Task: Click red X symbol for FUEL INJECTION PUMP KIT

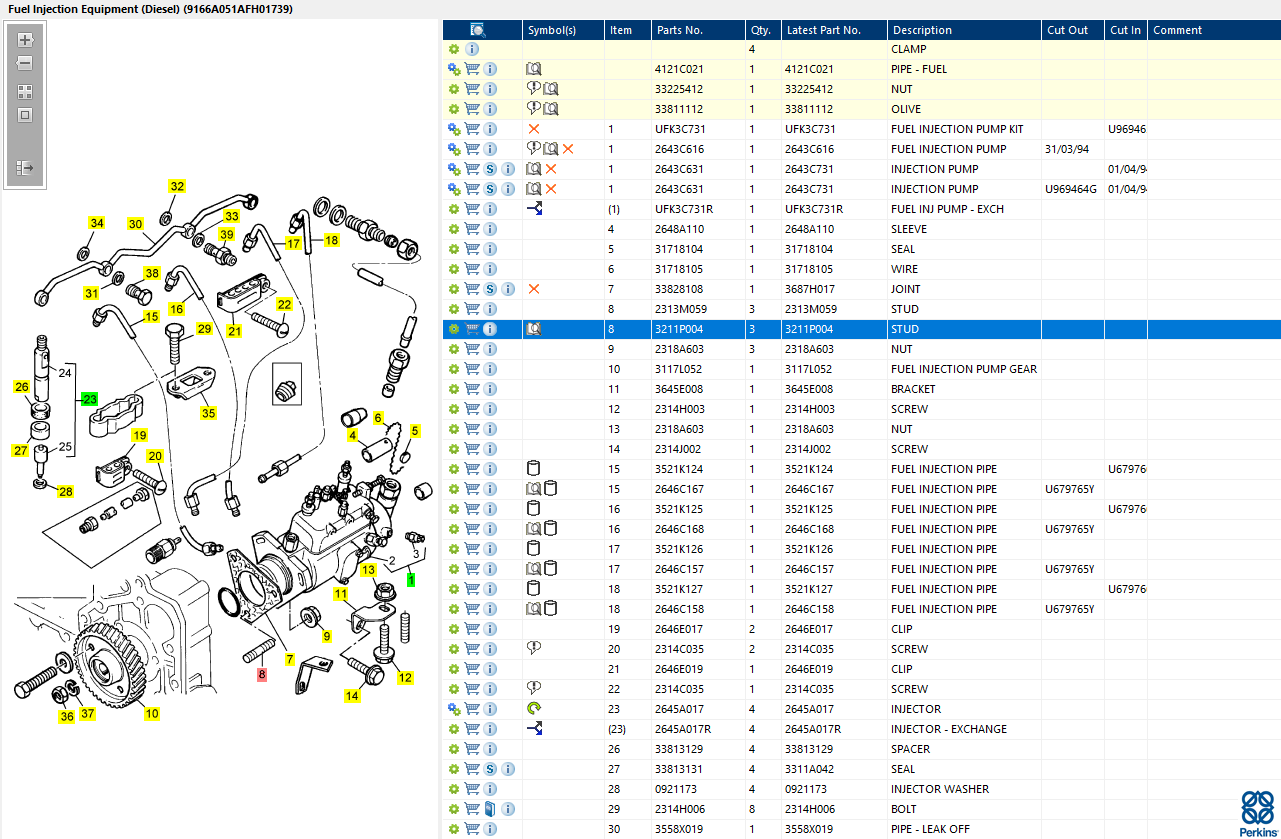Action: click(x=534, y=129)
